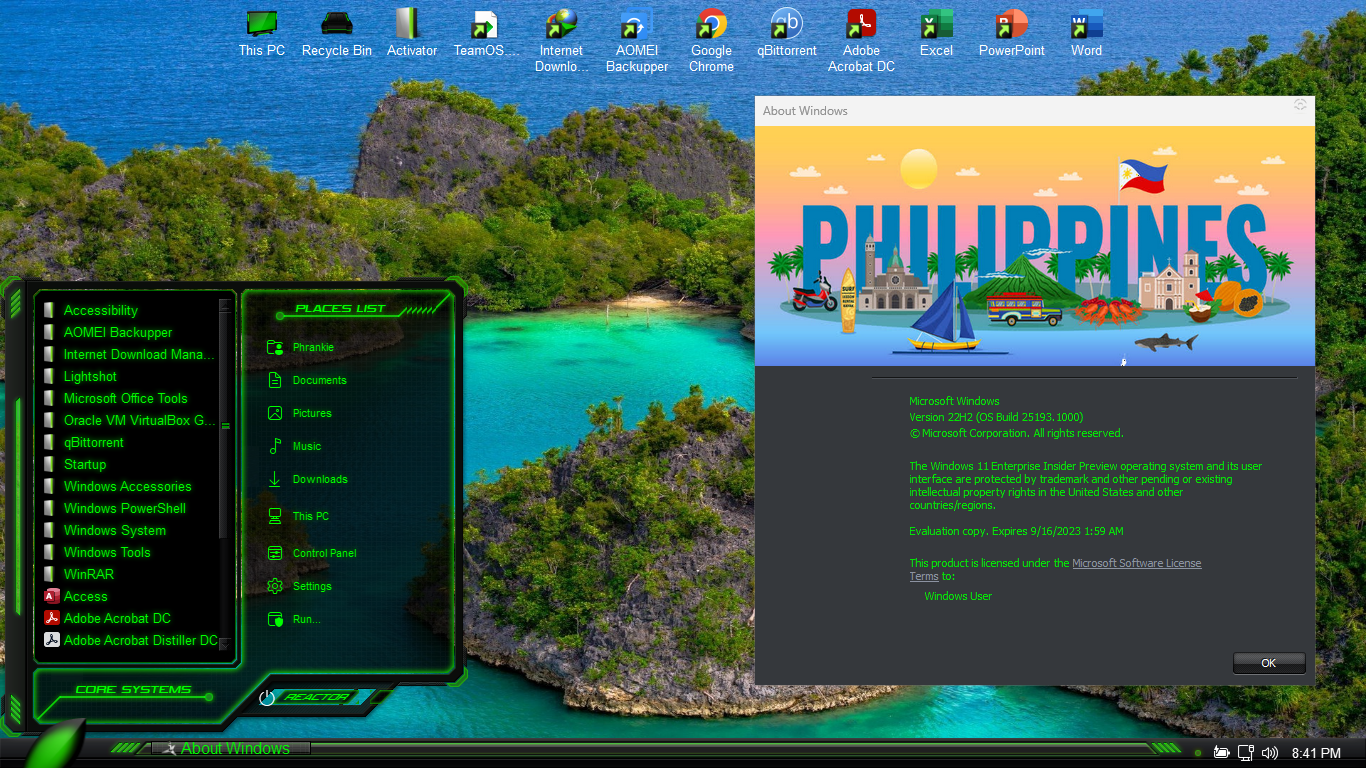
Task: Click the Pictures icon in Places List
Action: coord(275,413)
